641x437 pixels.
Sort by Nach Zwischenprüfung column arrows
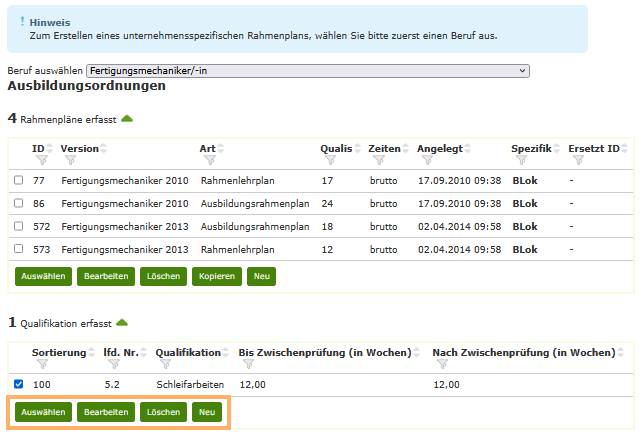tap(621, 352)
